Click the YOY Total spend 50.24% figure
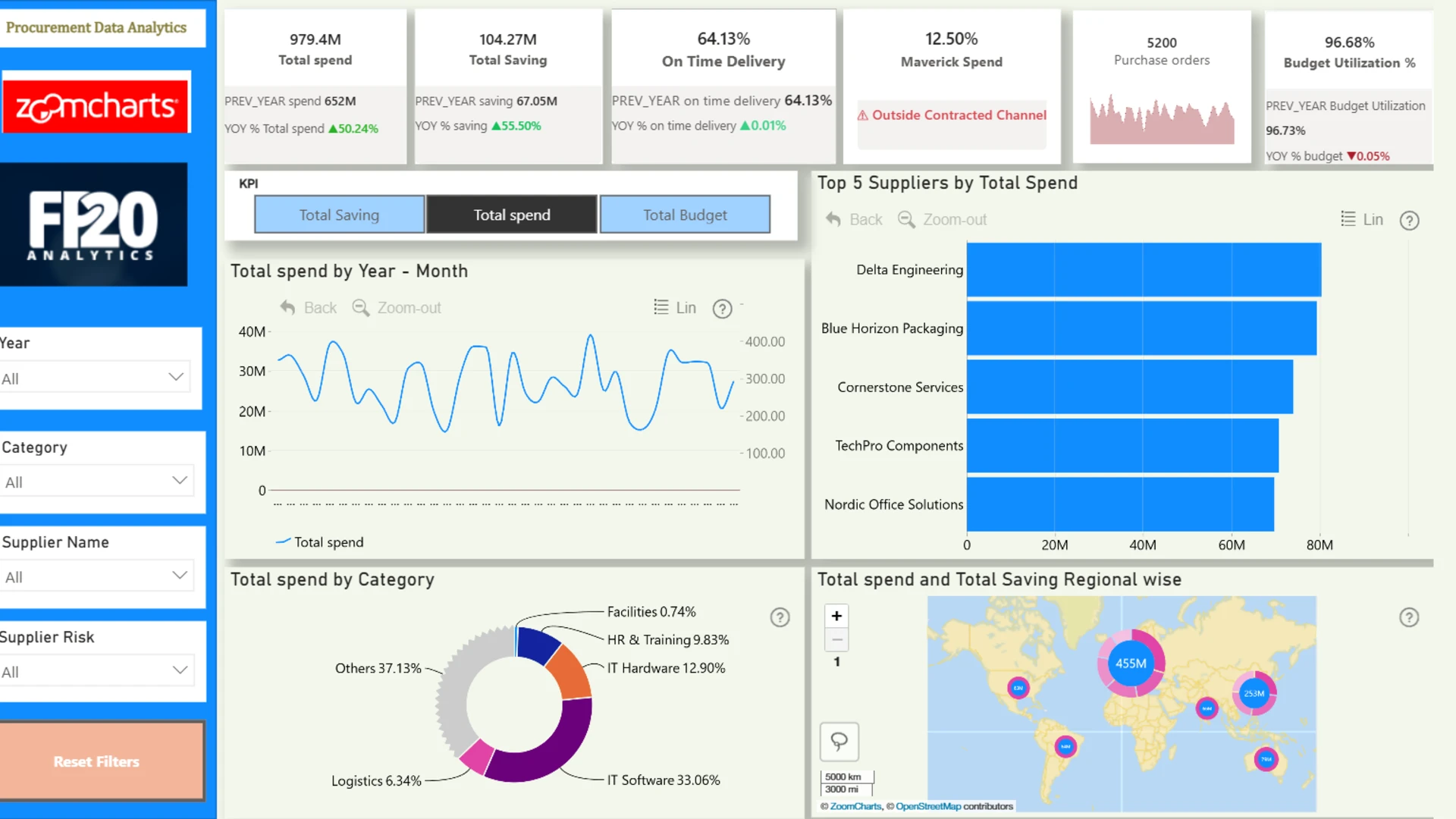The image size is (1456, 819). click(353, 129)
